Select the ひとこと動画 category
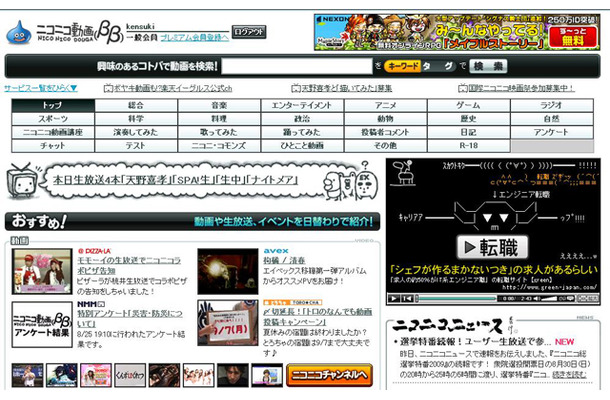Image resolution: width=610 pixels, height=400 pixels. 302,146
